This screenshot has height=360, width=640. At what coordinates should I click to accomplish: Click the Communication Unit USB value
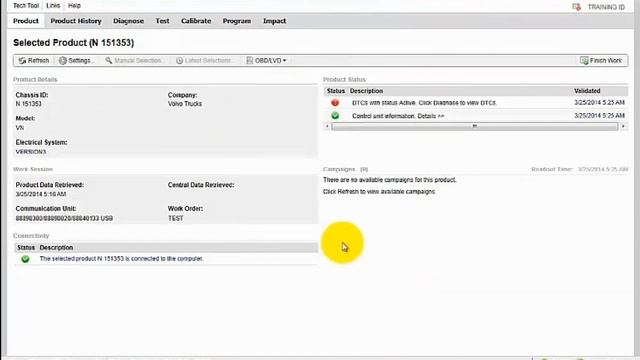pos(64,218)
